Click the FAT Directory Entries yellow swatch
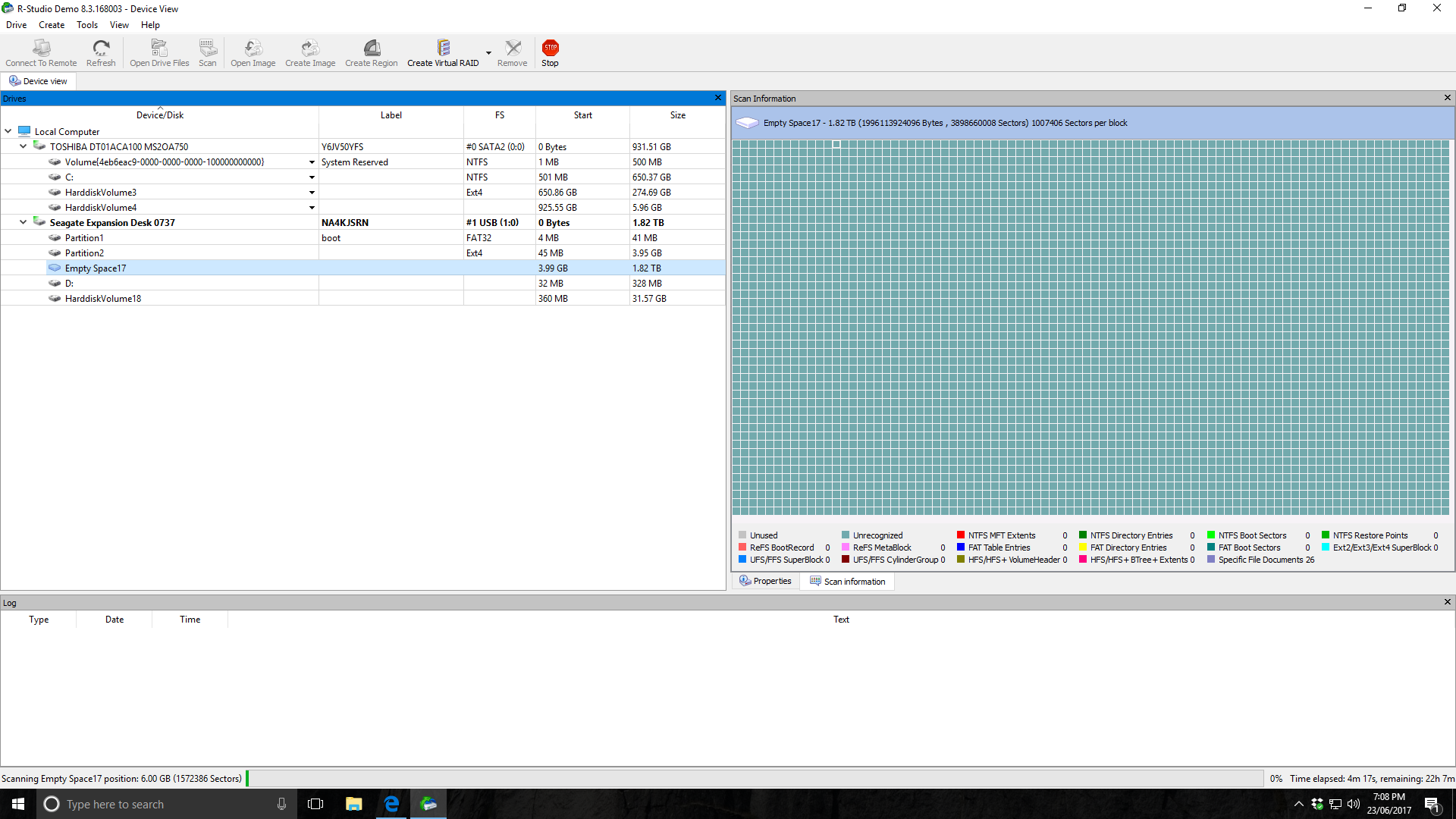 point(1083,548)
